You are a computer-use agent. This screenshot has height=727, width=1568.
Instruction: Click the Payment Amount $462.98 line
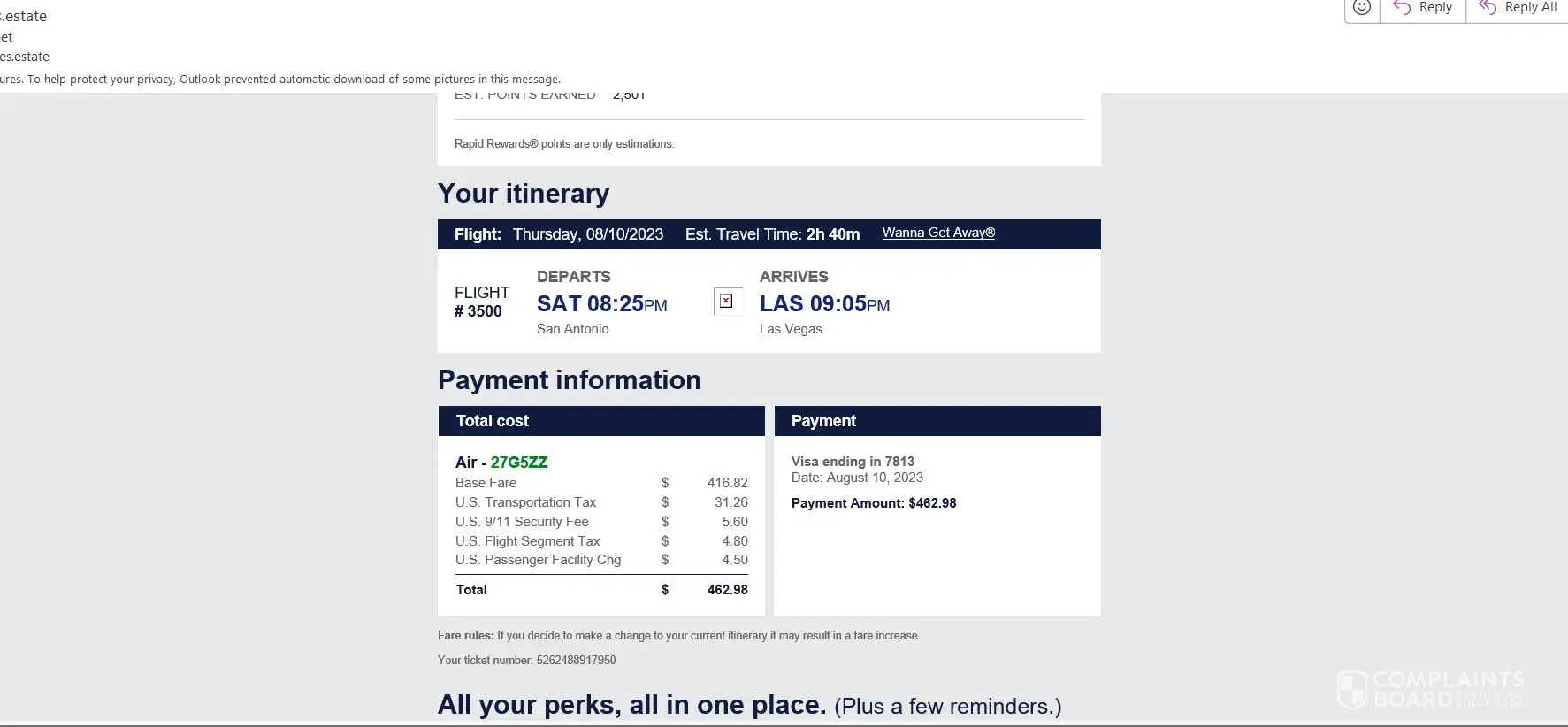pos(874,503)
